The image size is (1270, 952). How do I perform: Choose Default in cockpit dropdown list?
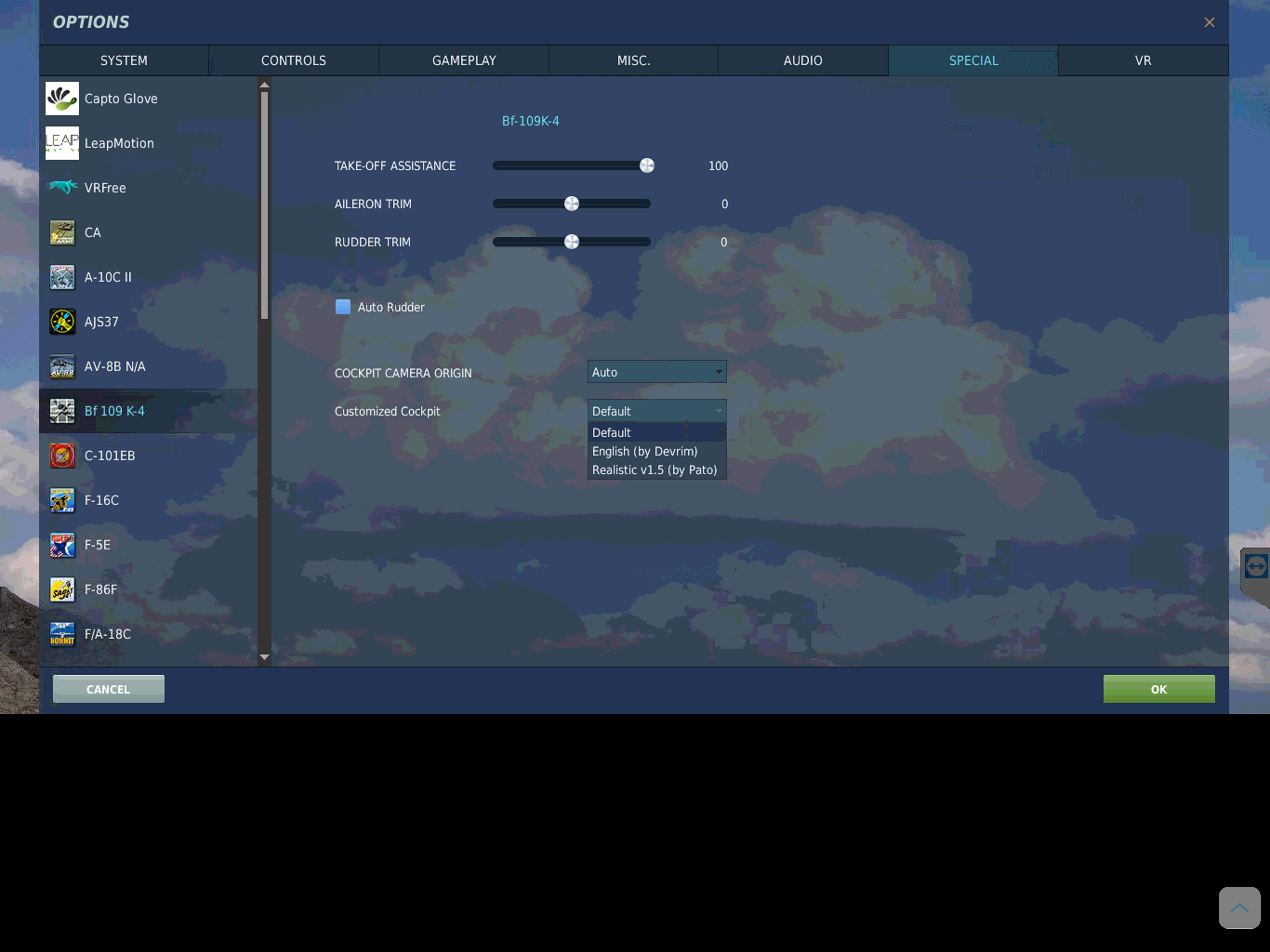[657, 432]
